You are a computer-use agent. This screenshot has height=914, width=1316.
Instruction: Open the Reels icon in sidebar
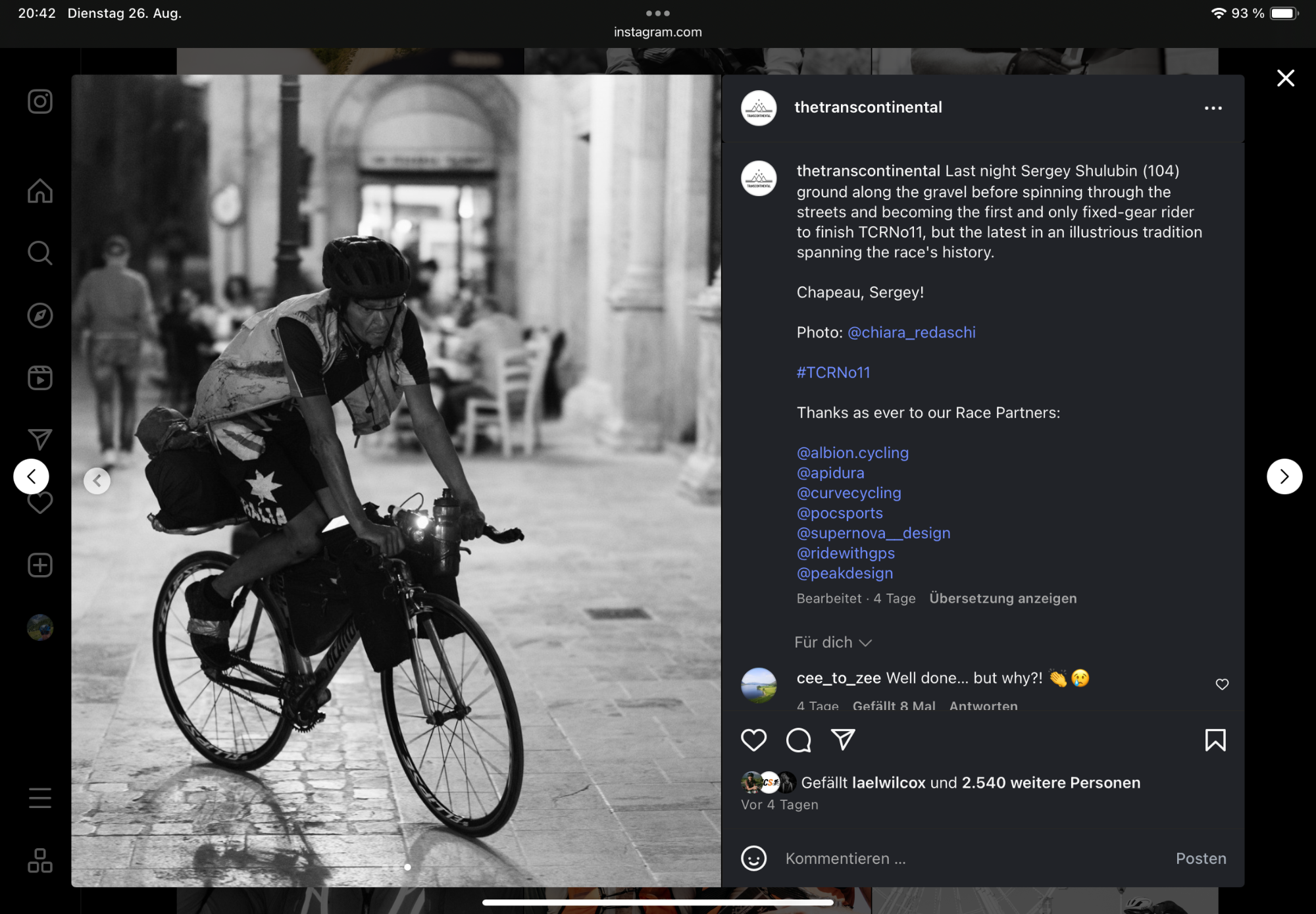point(40,378)
